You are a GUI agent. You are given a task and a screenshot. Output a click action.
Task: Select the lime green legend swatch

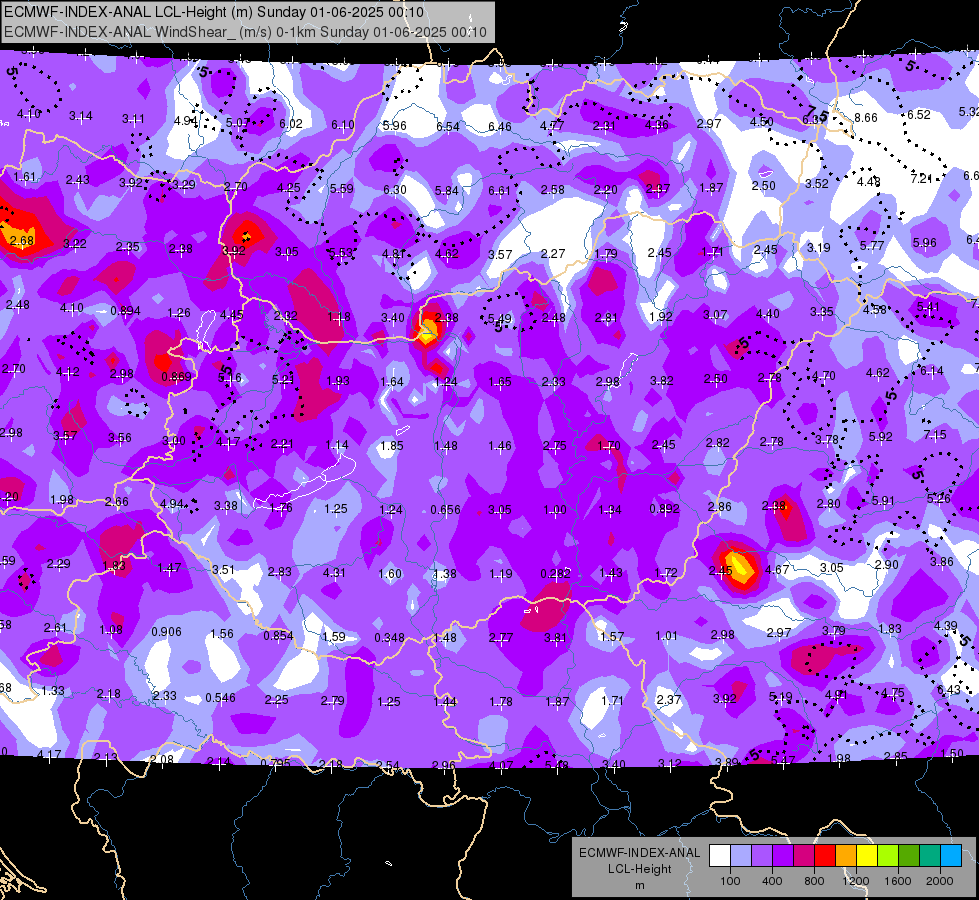click(888, 855)
